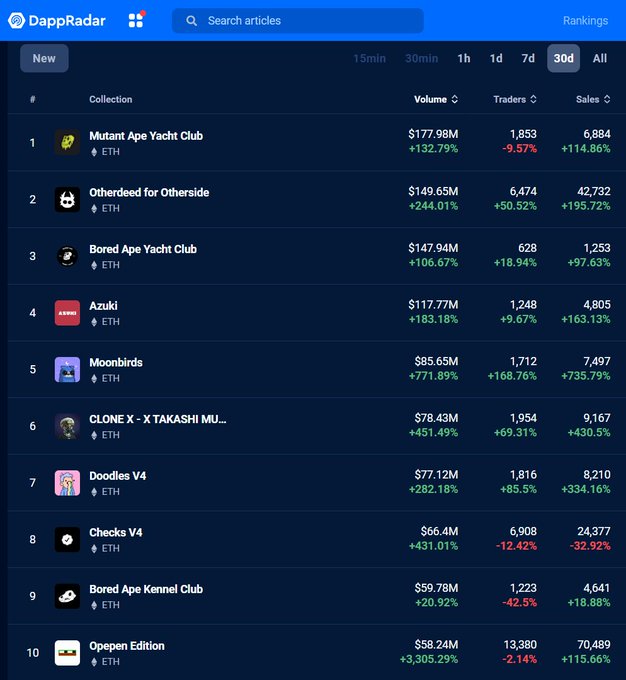This screenshot has height=680, width=626.
Task: Show All time data
Action: (x=600, y=58)
